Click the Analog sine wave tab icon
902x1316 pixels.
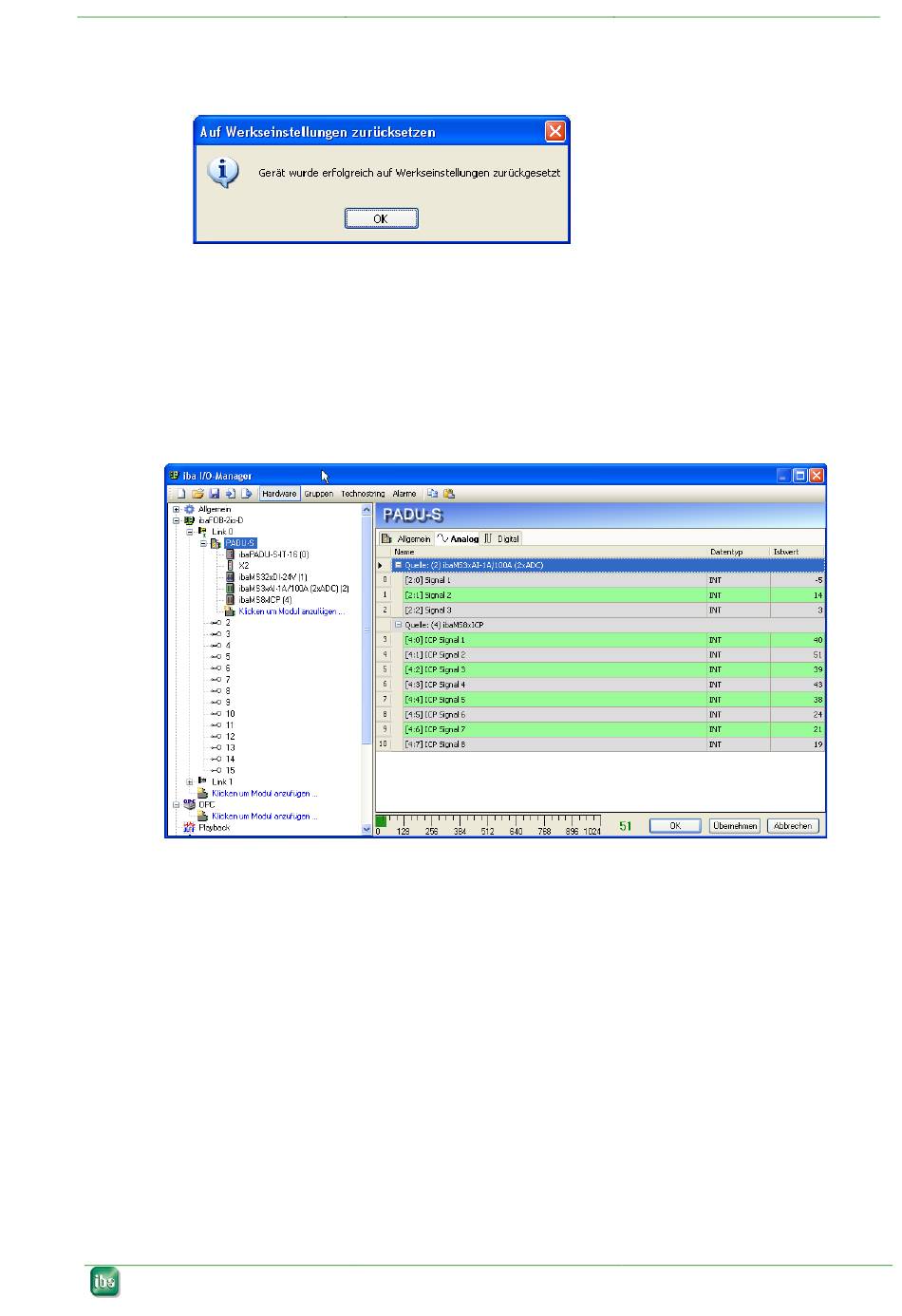pyautogui.click(x=442, y=538)
